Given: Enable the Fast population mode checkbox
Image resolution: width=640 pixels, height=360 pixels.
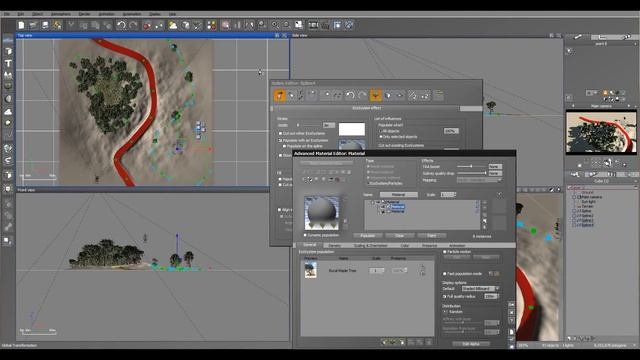Looking at the screenshot, I should [x=444, y=274].
